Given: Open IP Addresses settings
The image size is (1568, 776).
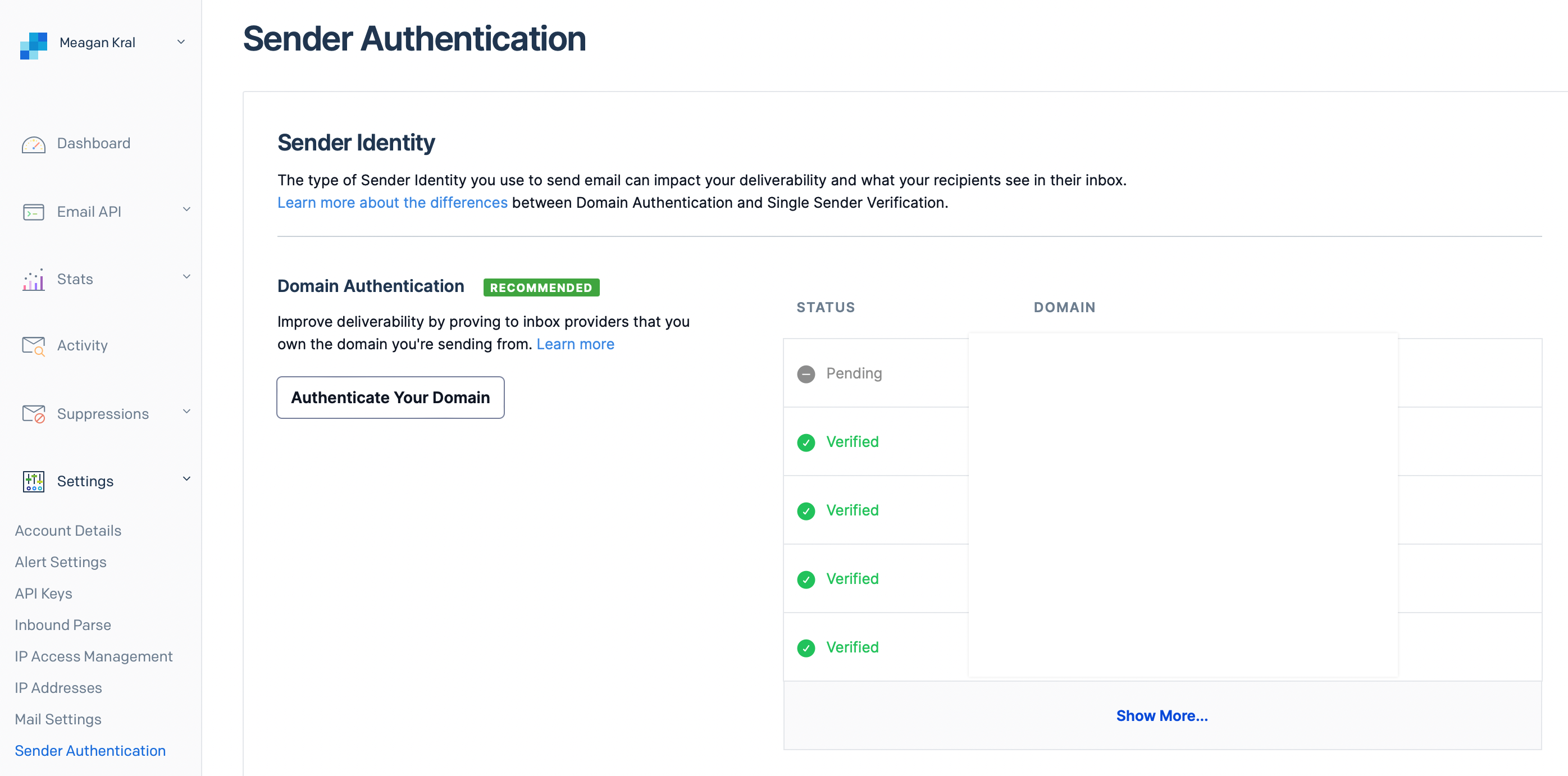Looking at the screenshot, I should pyautogui.click(x=58, y=688).
